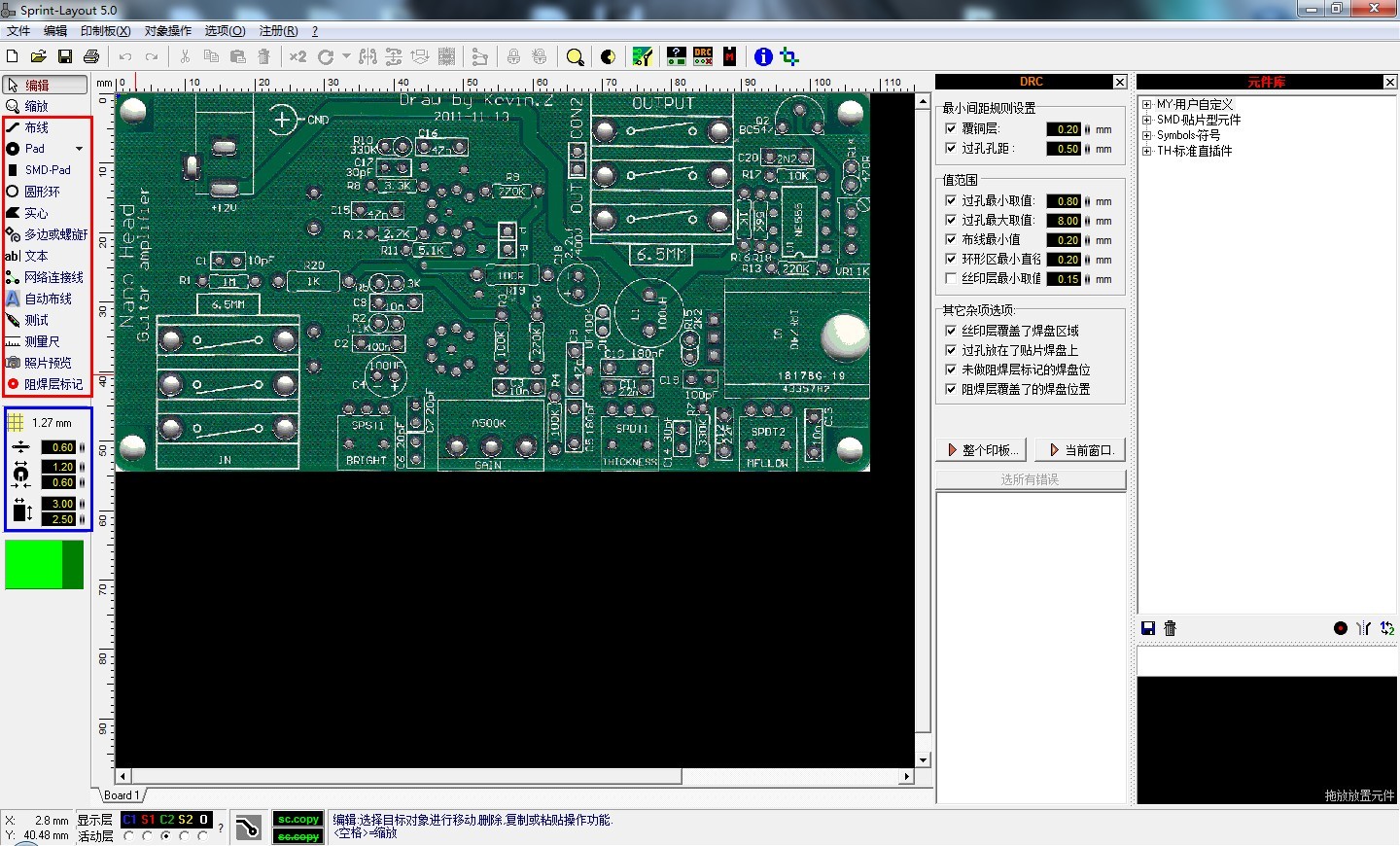
Task: Open the 编辑 menu in menu bar
Action: click(55, 31)
